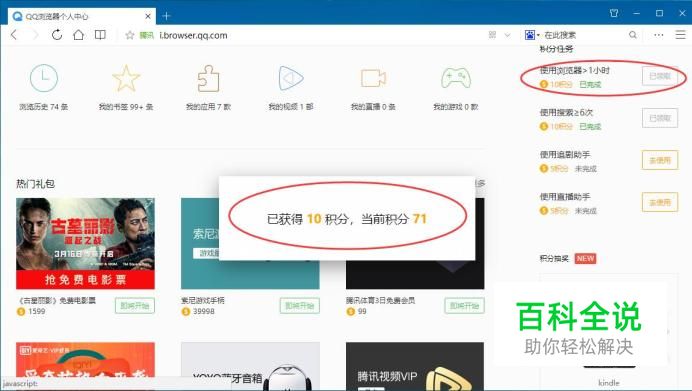Click the address field i.browser.qq.com
This screenshot has width=692, height=391.
[193, 35]
